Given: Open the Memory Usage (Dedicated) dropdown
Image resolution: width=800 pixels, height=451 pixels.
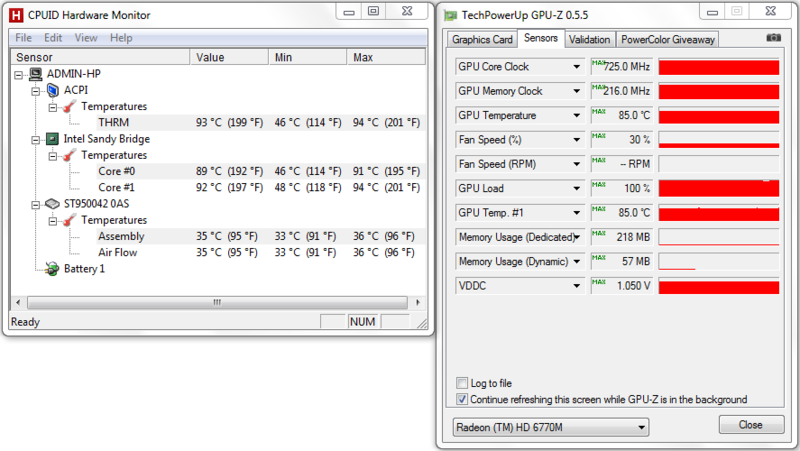Looking at the screenshot, I should pyautogui.click(x=577, y=237).
